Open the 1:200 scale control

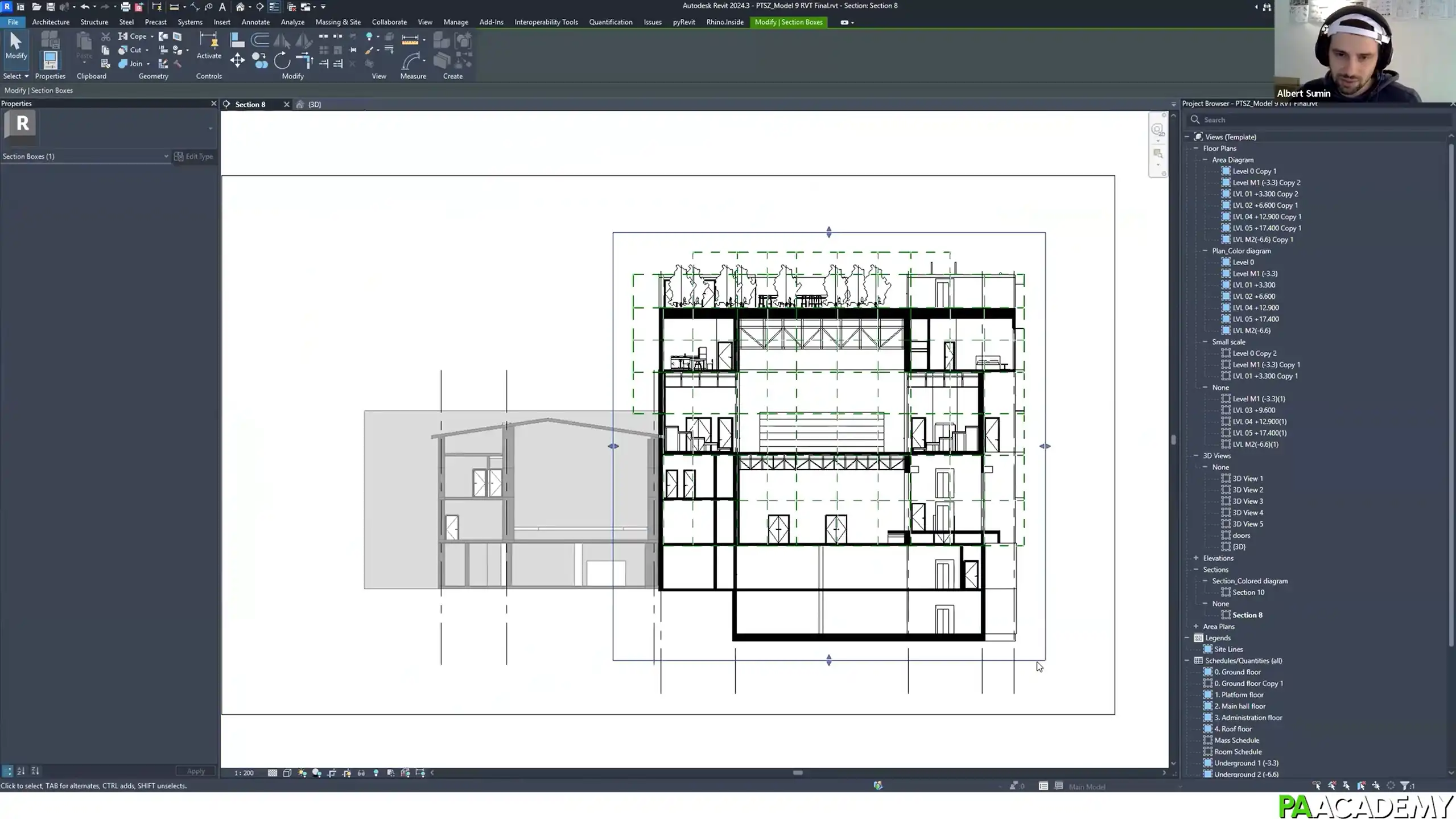pos(244,773)
